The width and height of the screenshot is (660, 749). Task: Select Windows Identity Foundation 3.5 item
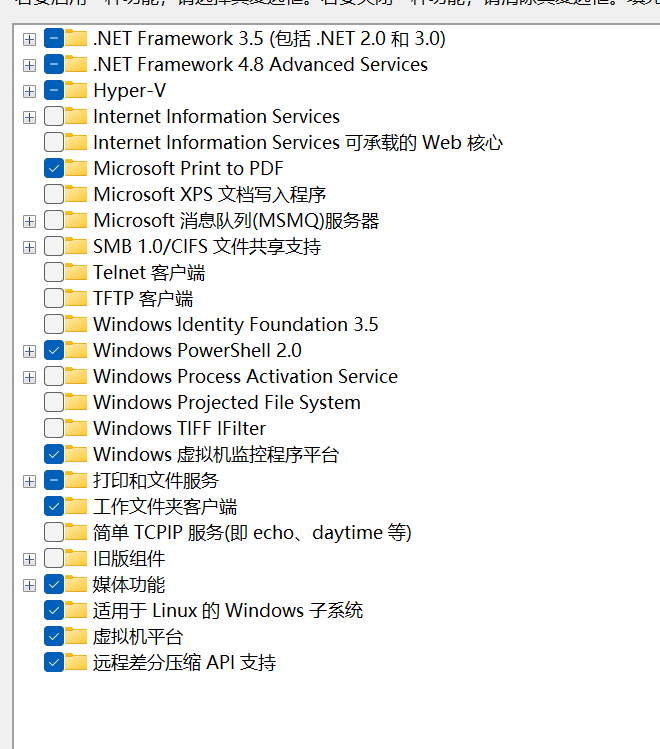coord(236,324)
